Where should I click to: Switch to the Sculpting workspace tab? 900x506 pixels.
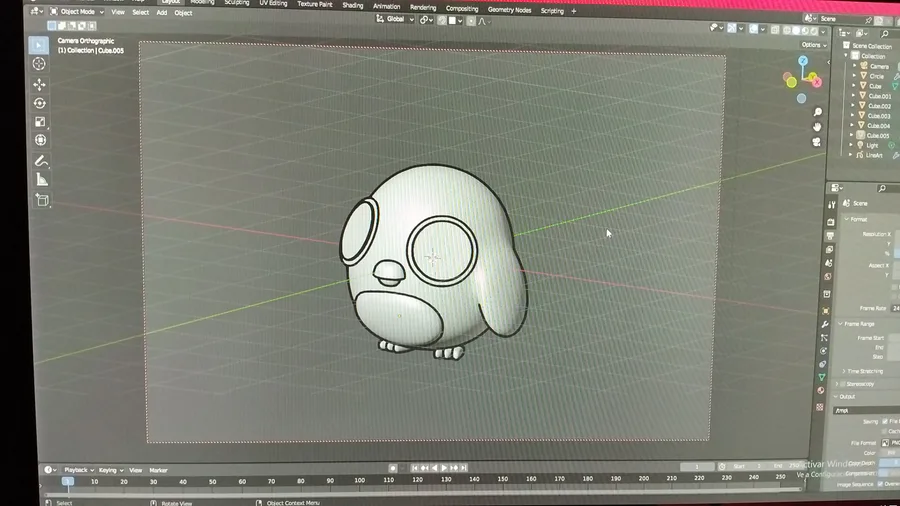pyautogui.click(x=236, y=3)
